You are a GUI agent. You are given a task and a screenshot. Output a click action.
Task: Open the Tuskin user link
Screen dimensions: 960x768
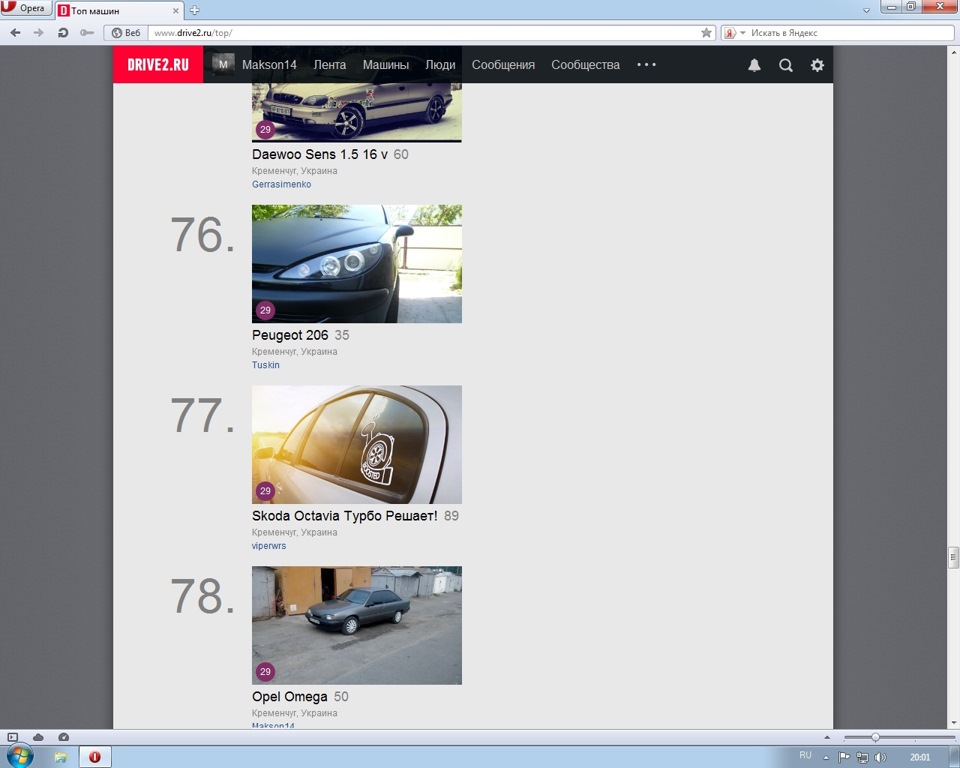point(266,365)
